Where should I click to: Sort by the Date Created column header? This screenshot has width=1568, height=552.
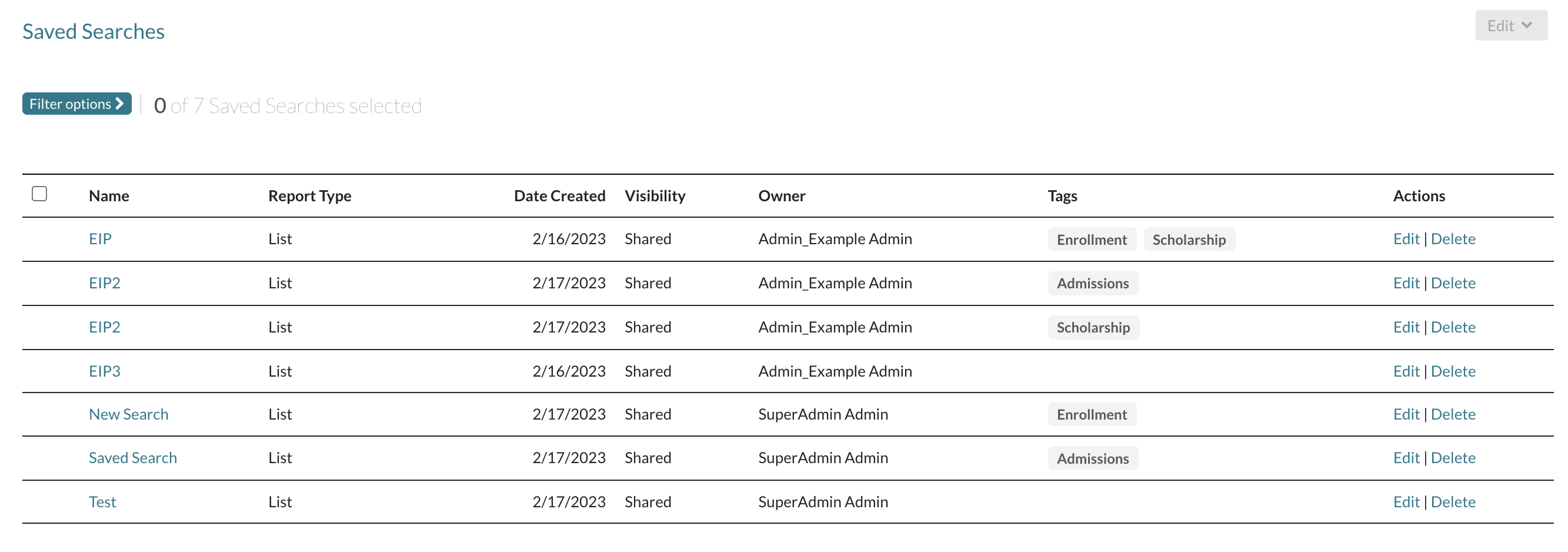coord(559,195)
